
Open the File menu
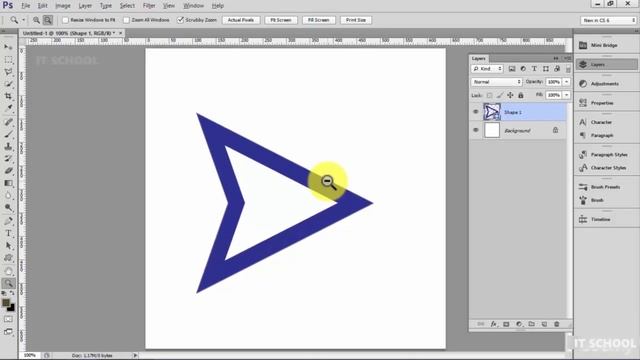25,6
